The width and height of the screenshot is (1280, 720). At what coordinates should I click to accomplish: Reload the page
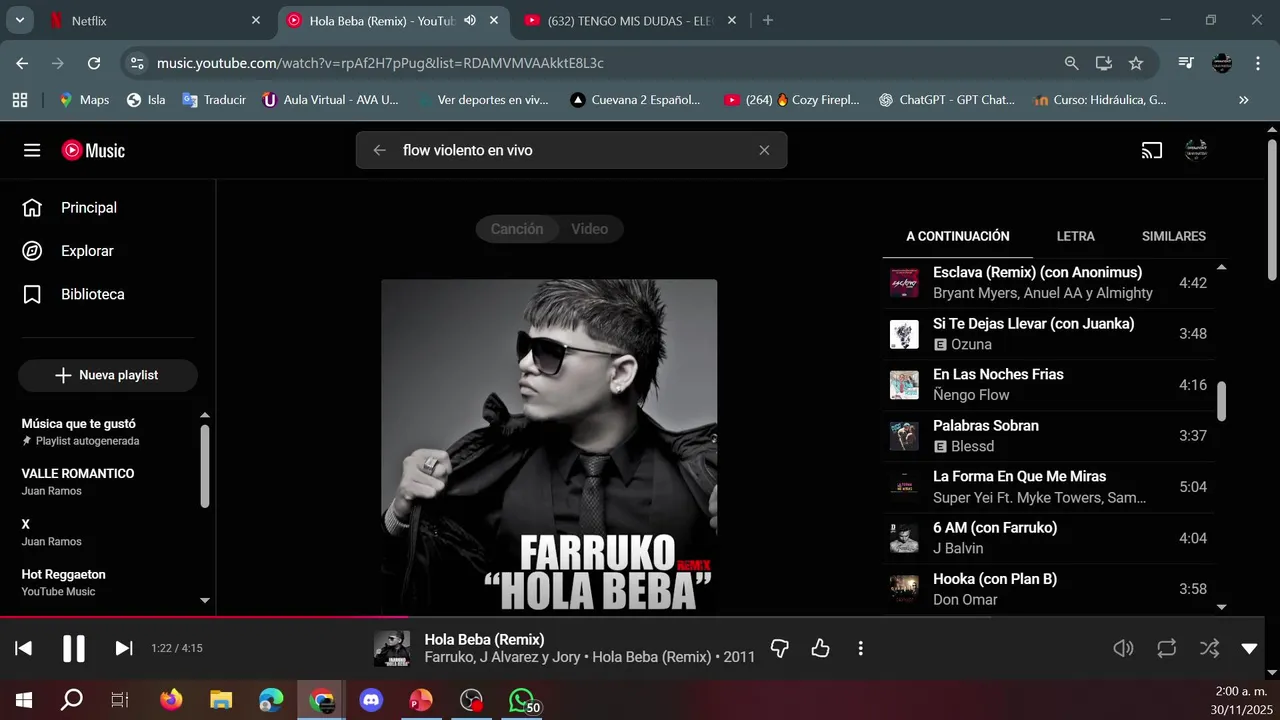pos(94,63)
